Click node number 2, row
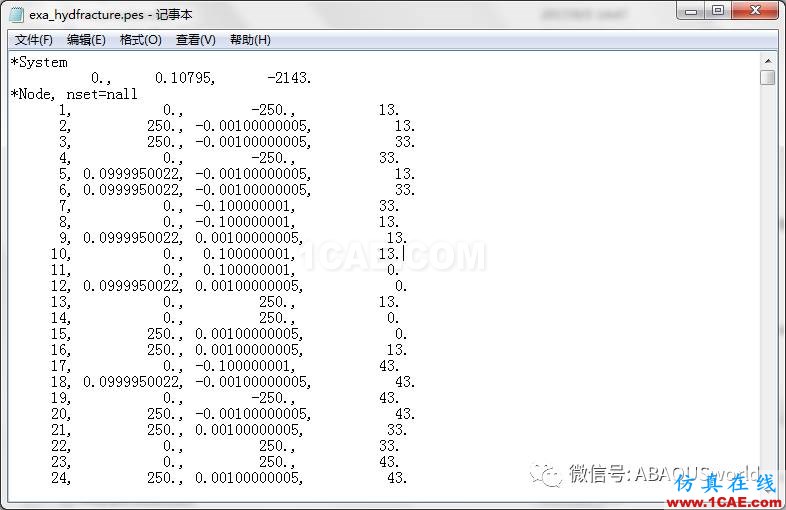This screenshot has height=510, width=786. [x=237, y=126]
